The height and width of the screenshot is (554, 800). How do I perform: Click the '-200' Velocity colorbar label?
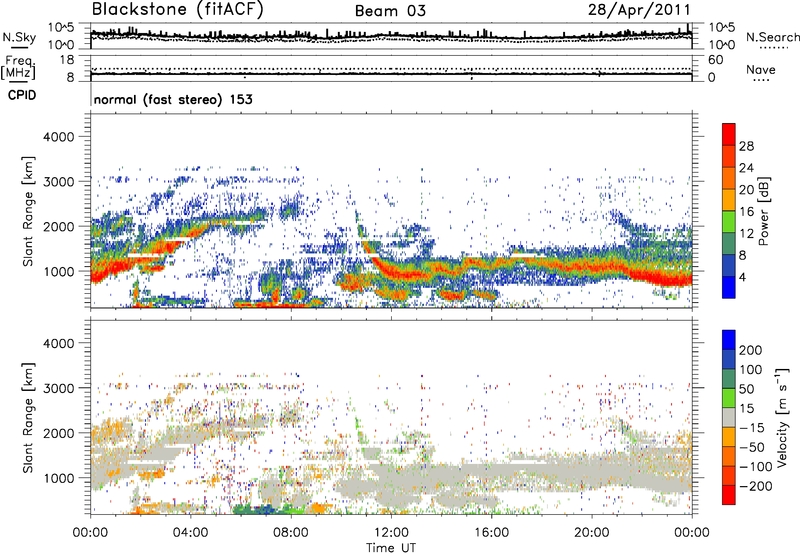click(x=755, y=486)
